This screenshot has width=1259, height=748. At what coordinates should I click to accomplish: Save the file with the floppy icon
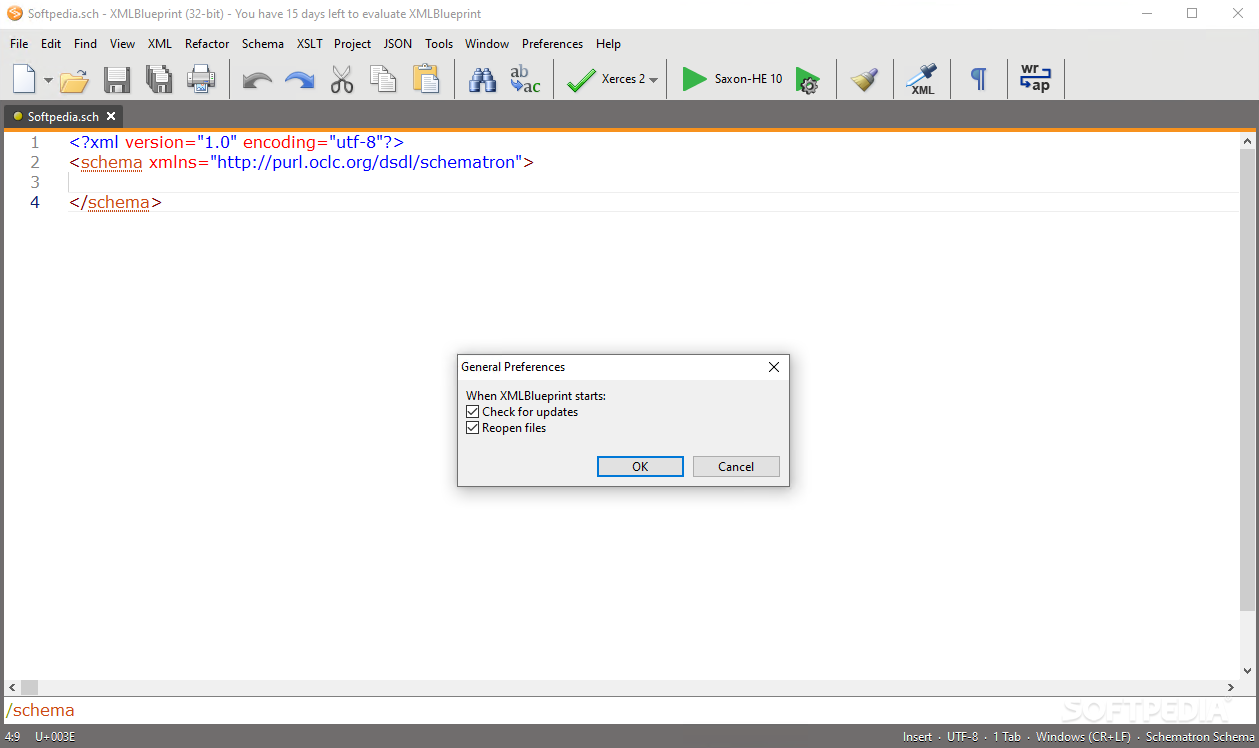coord(118,80)
